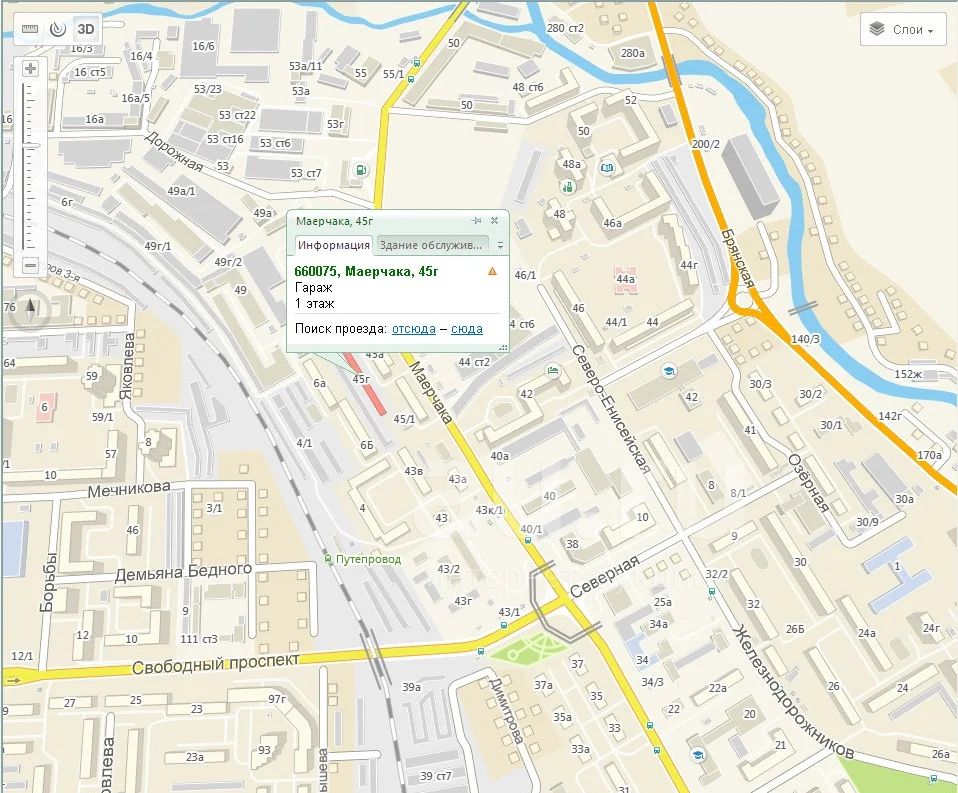Select the ruler distance measurement tool

(30, 29)
